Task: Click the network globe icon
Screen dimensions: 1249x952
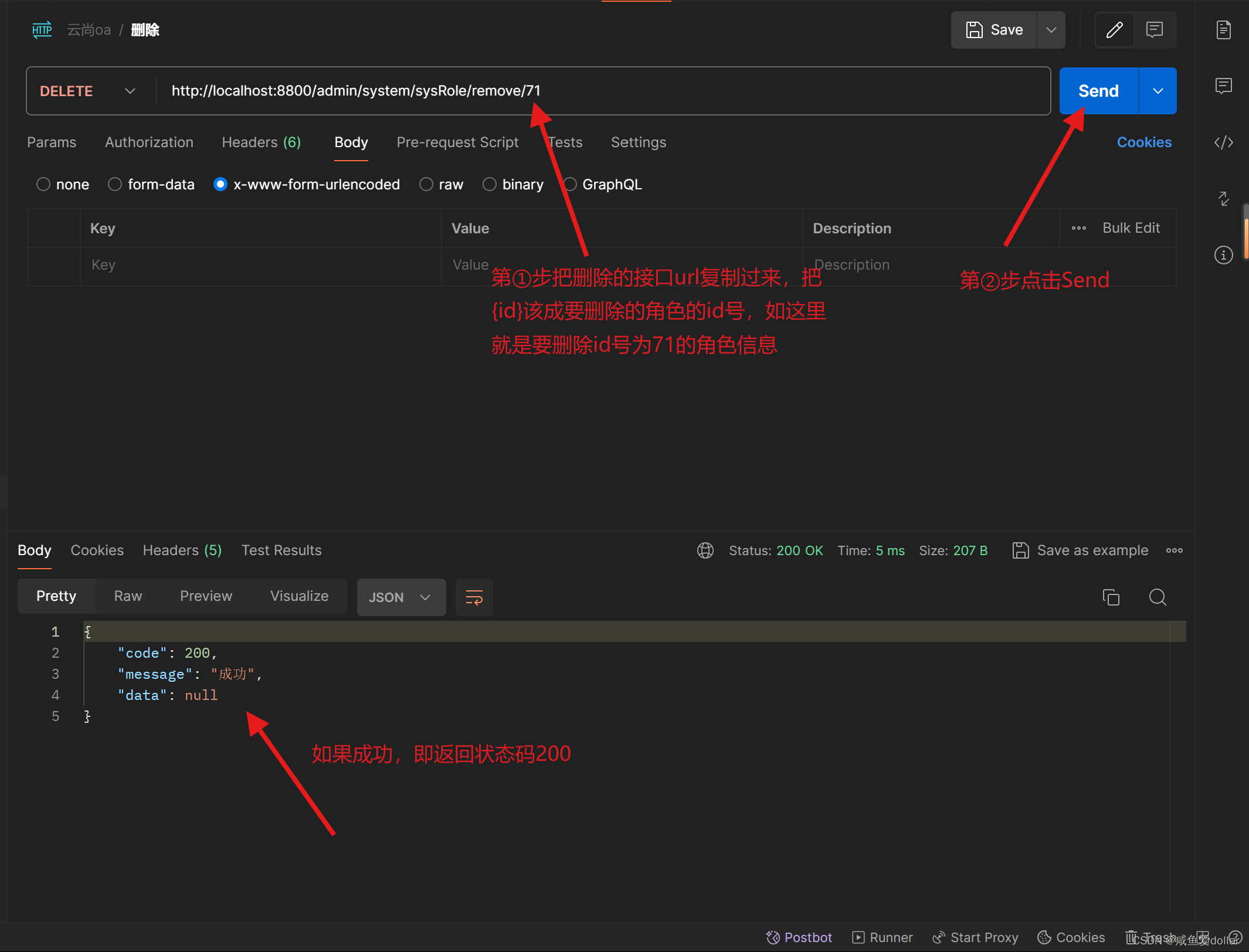Action: (x=705, y=550)
